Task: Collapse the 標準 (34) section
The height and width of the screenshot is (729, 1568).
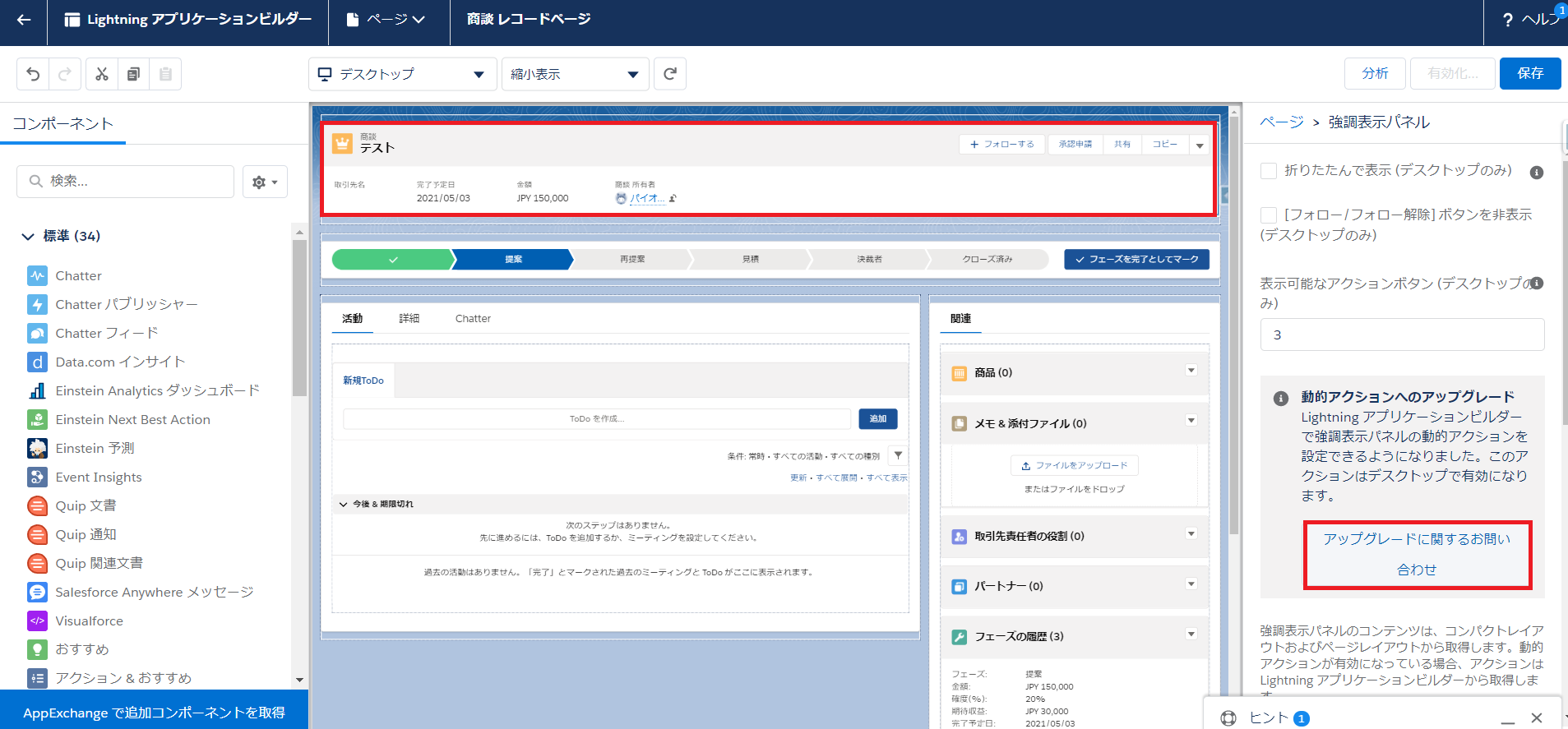Action: (x=28, y=237)
